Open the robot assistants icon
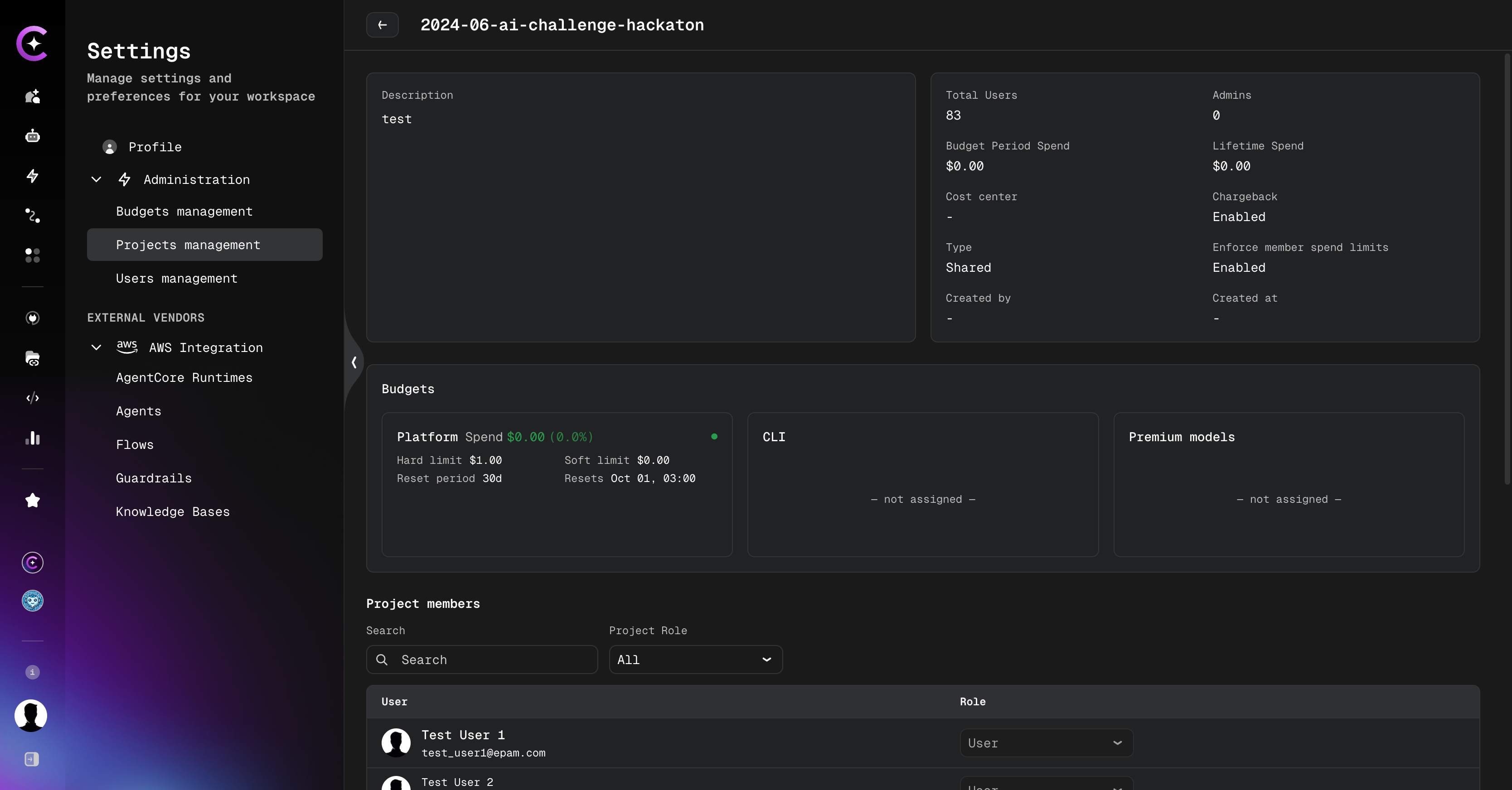Viewport: 1512px width, 790px height. click(32, 136)
